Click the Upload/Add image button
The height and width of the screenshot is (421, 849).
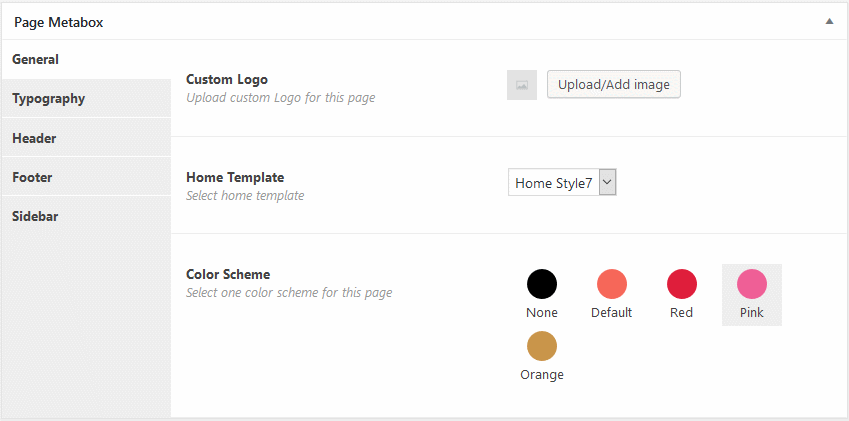coord(613,84)
